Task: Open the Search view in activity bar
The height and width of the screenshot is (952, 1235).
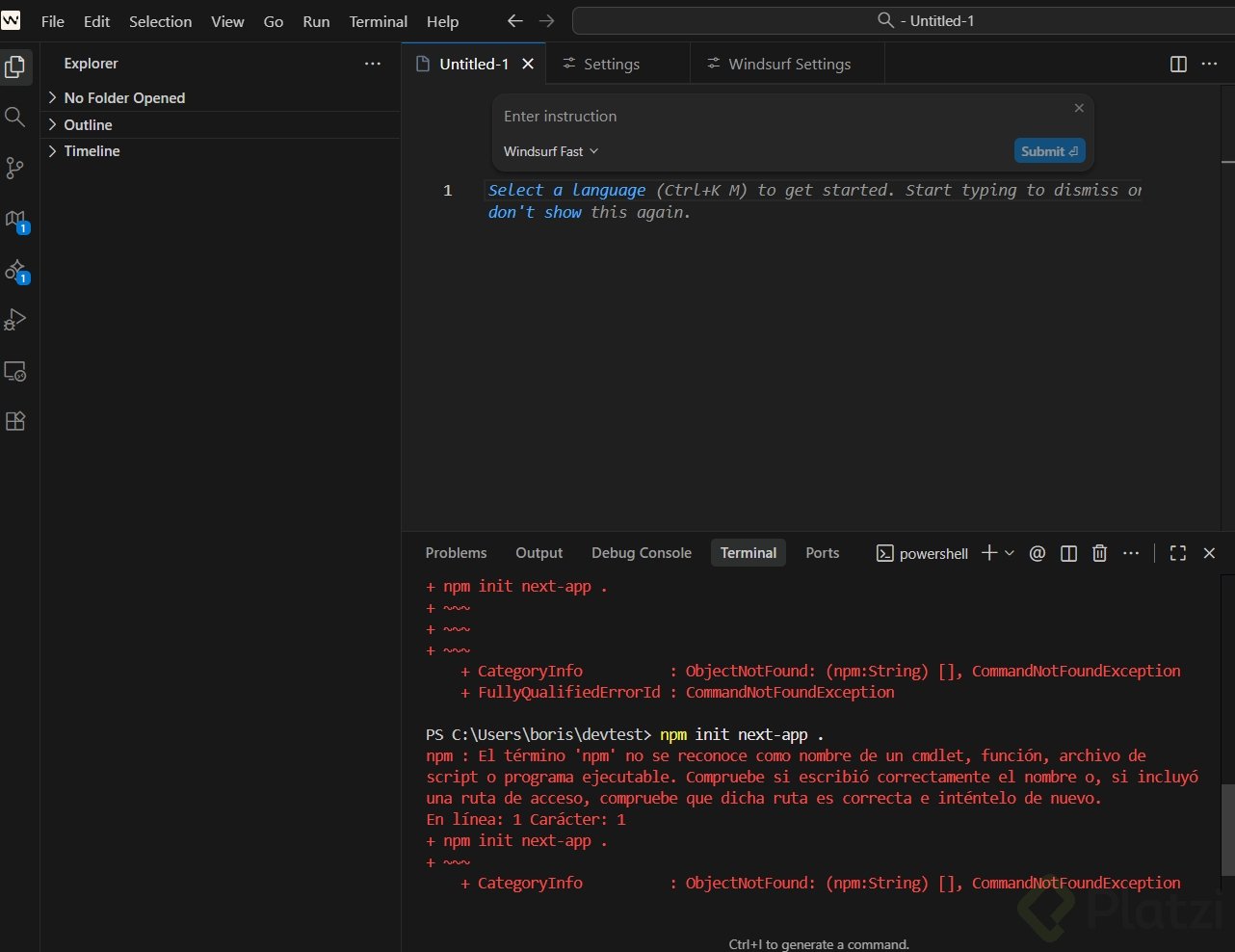Action: click(x=14, y=118)
